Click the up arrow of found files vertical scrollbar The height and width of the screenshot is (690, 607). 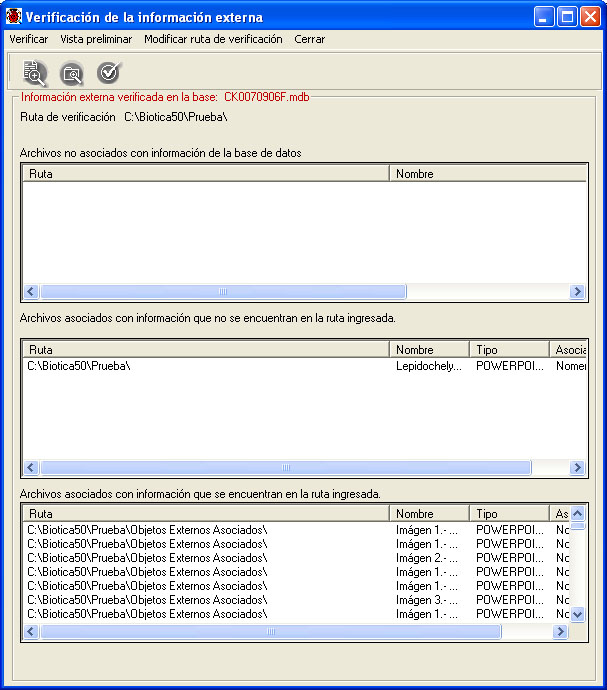(578, 513)
